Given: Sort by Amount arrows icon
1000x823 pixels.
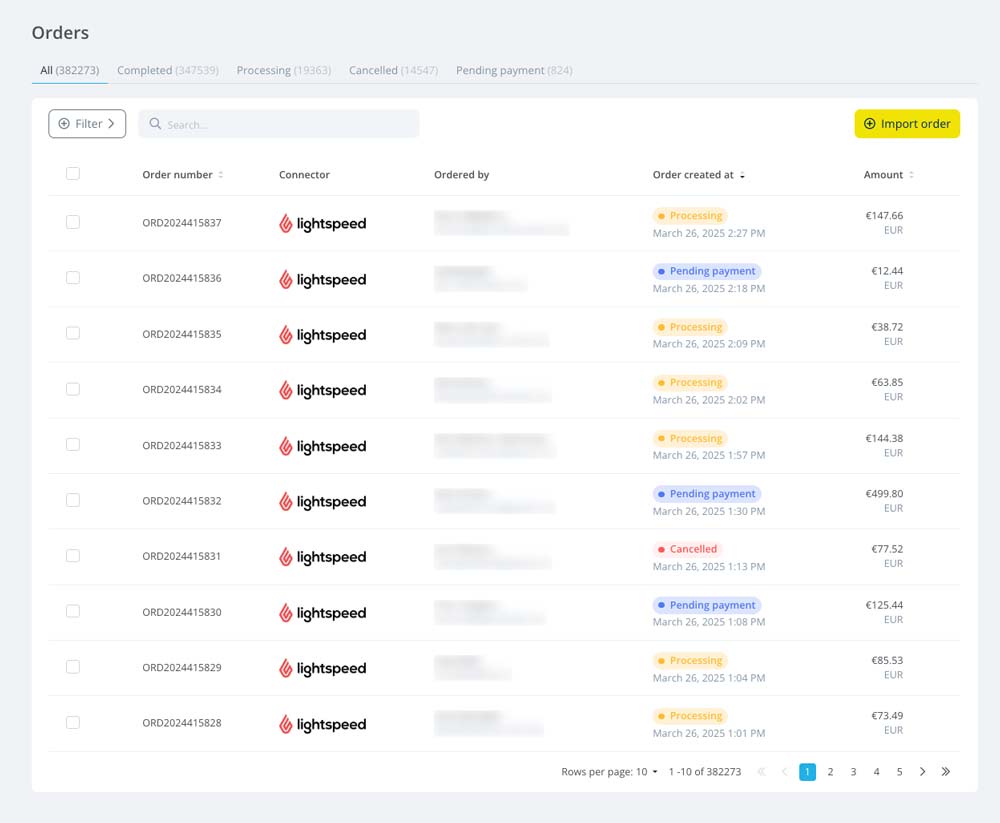Looking at the screenshot, I should coord(911,175).
